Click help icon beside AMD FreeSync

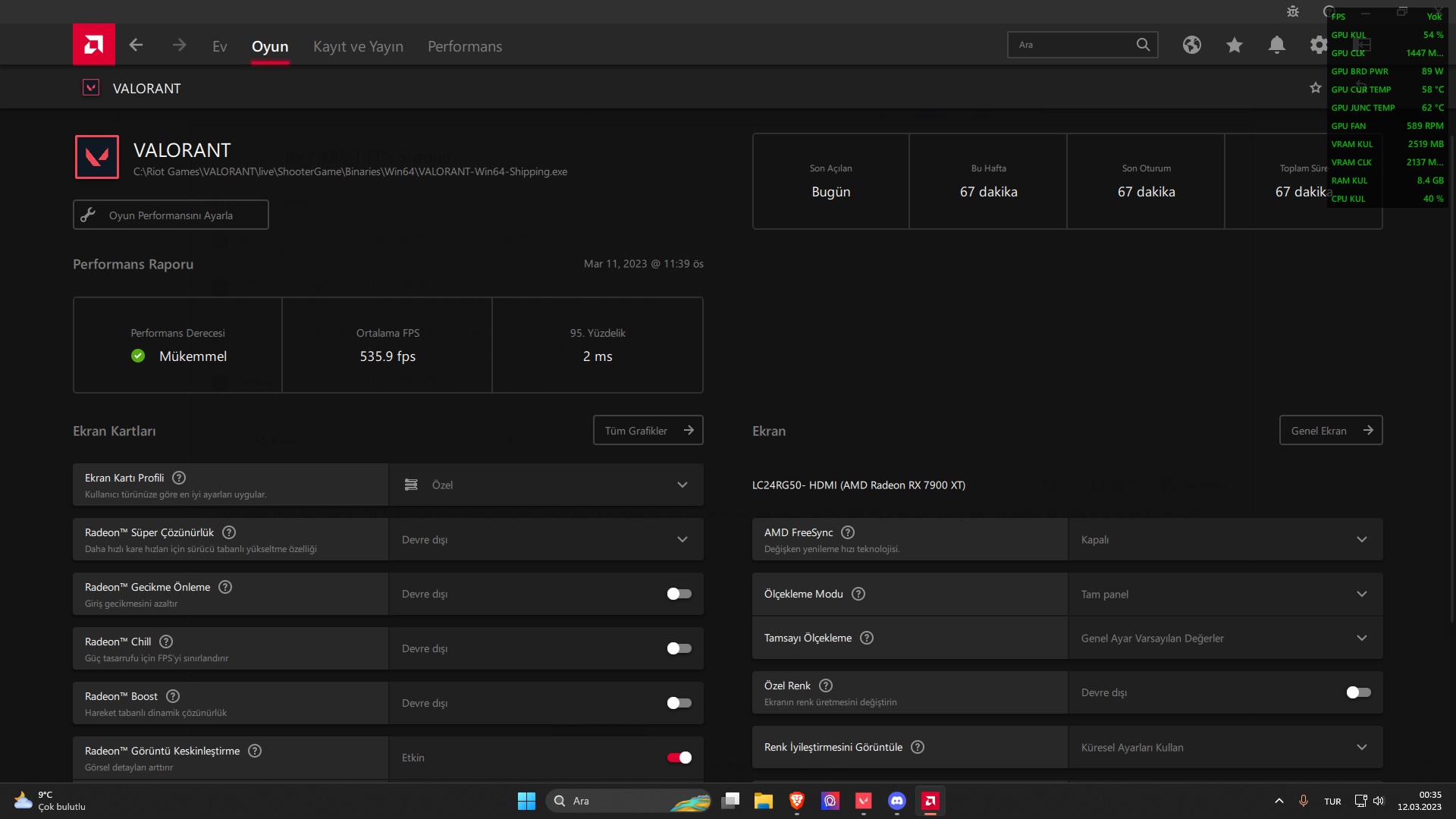848,532
